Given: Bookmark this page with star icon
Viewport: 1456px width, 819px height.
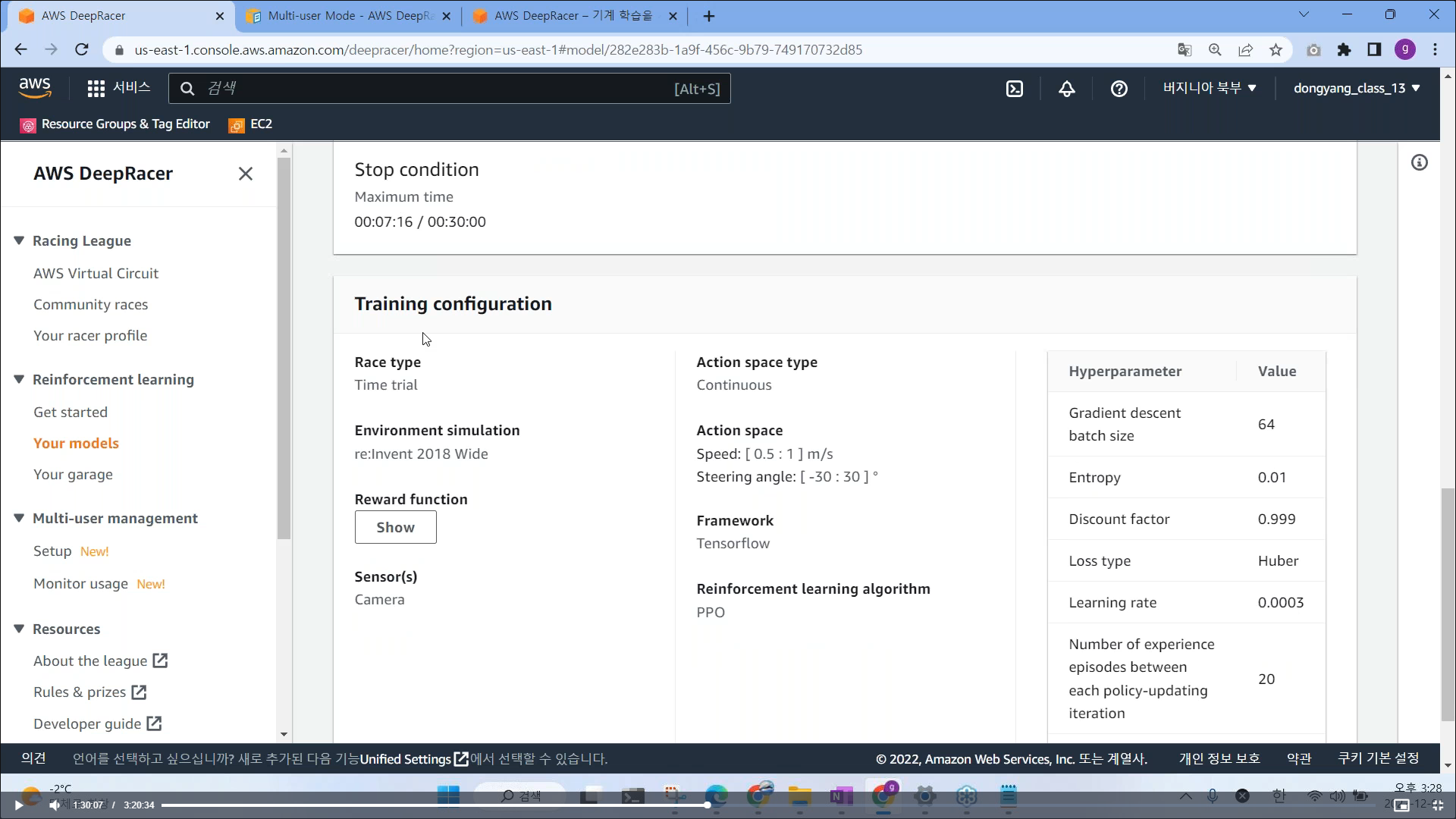Looking at the screenshot, I should coord(1276,50).
